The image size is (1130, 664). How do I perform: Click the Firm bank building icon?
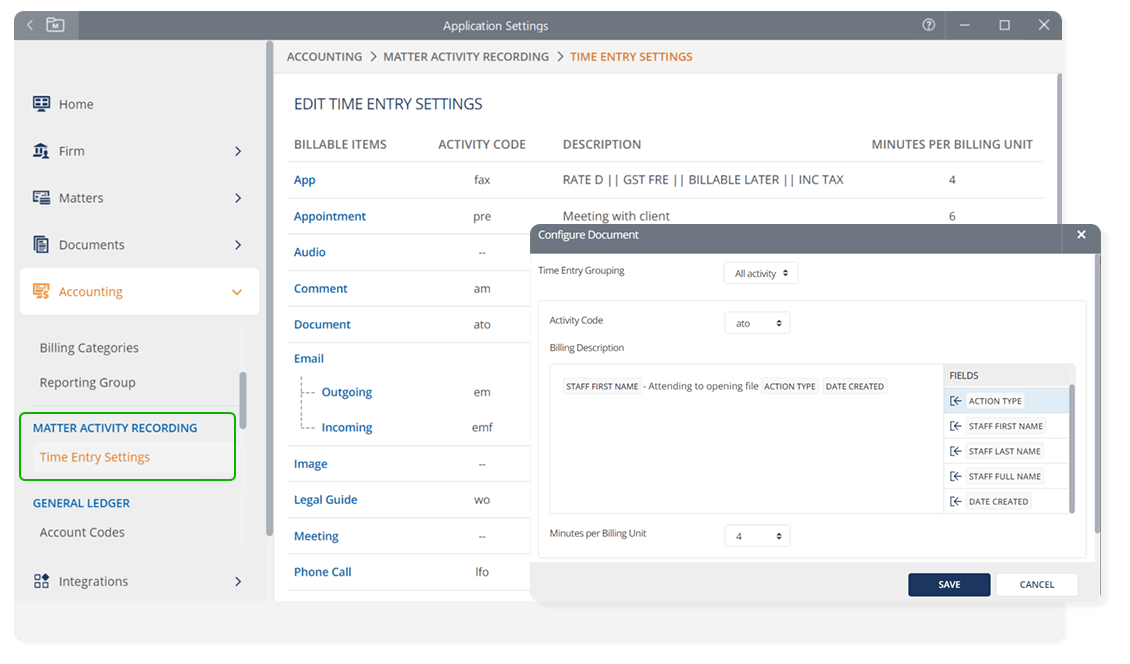pyautogui.click(x=41, y=151)
